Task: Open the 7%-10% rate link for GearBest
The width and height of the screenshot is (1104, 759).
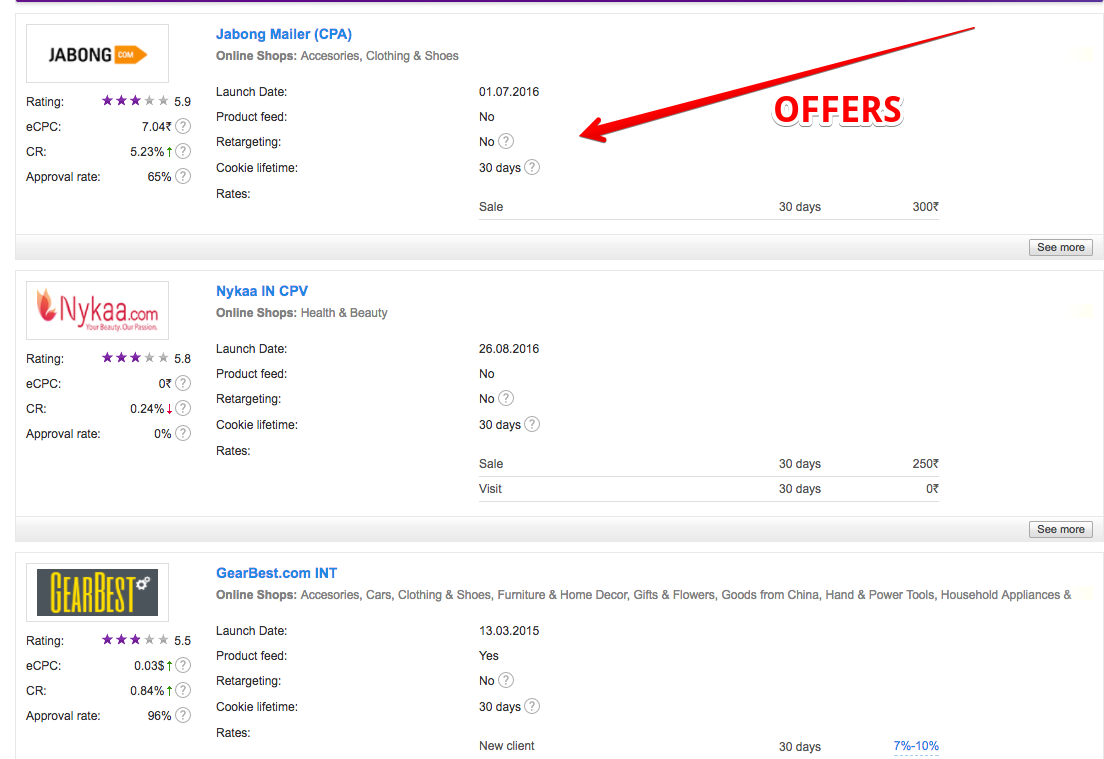Action: coord(916,746)
